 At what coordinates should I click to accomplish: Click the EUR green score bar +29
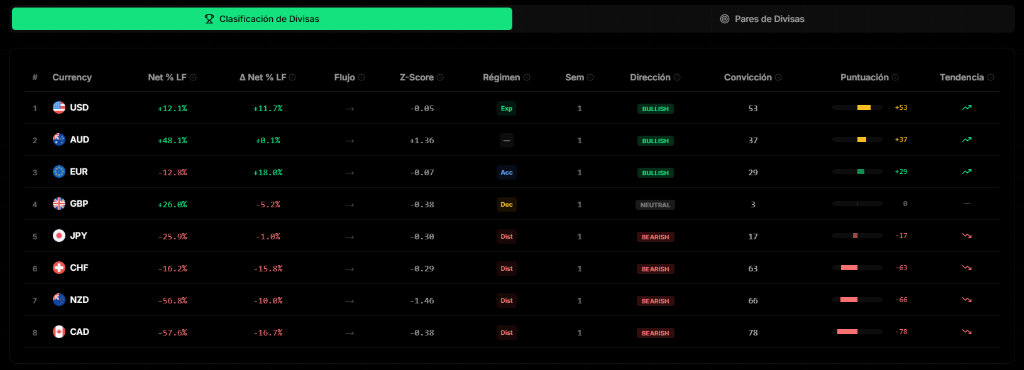click(857, 172)
